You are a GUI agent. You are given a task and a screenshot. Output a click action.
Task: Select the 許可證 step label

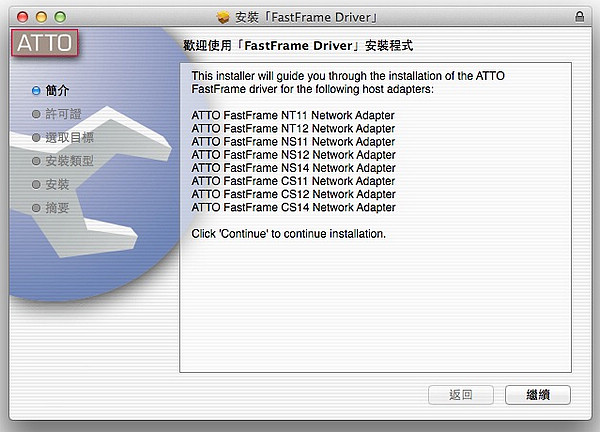click(63, 114)
